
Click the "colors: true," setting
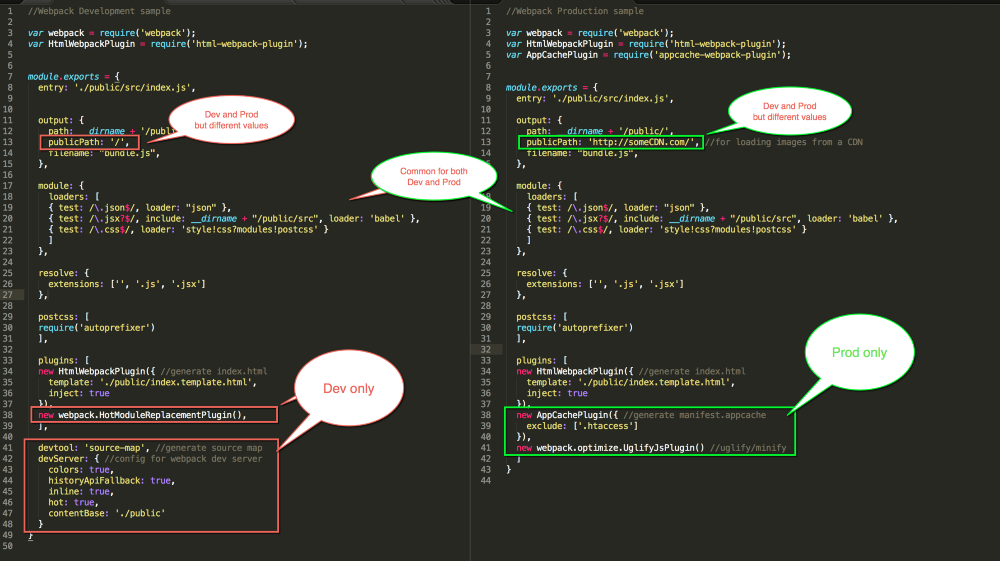tap(81, 469)
